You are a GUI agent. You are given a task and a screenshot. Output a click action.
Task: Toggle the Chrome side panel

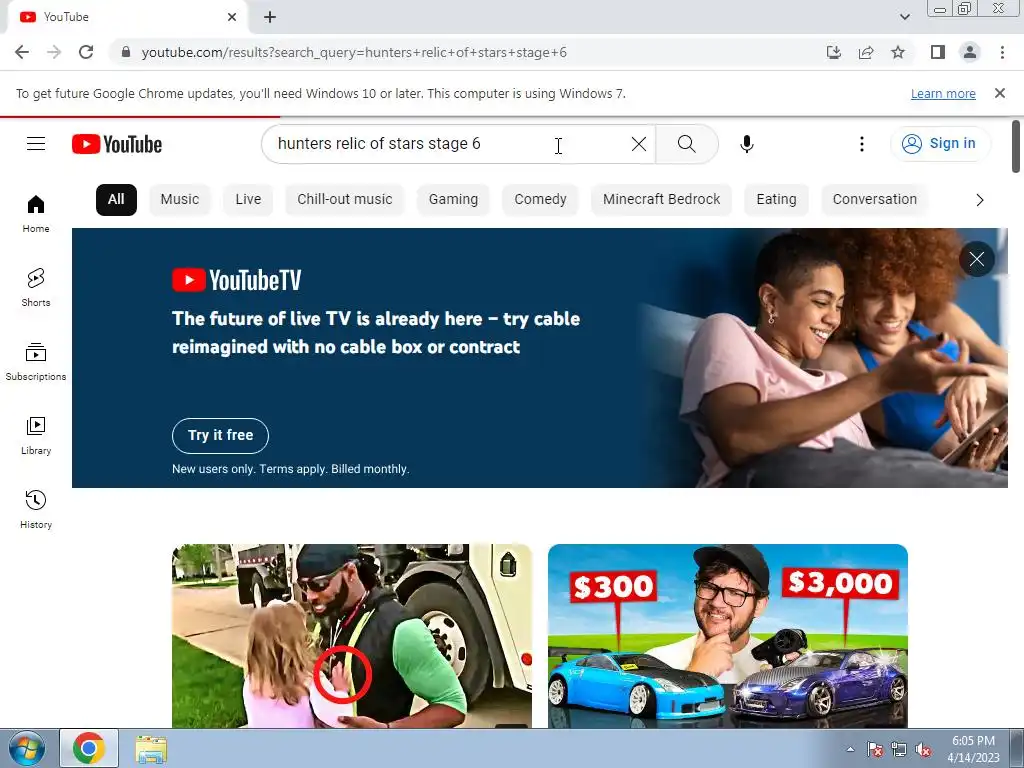938,52
